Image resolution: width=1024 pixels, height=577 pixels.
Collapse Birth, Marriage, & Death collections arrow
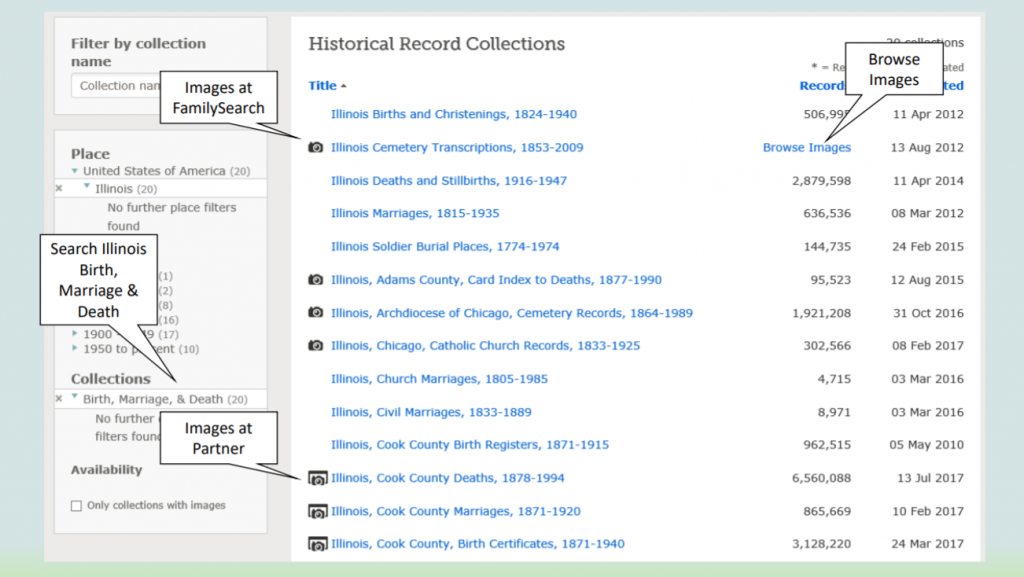74,396
